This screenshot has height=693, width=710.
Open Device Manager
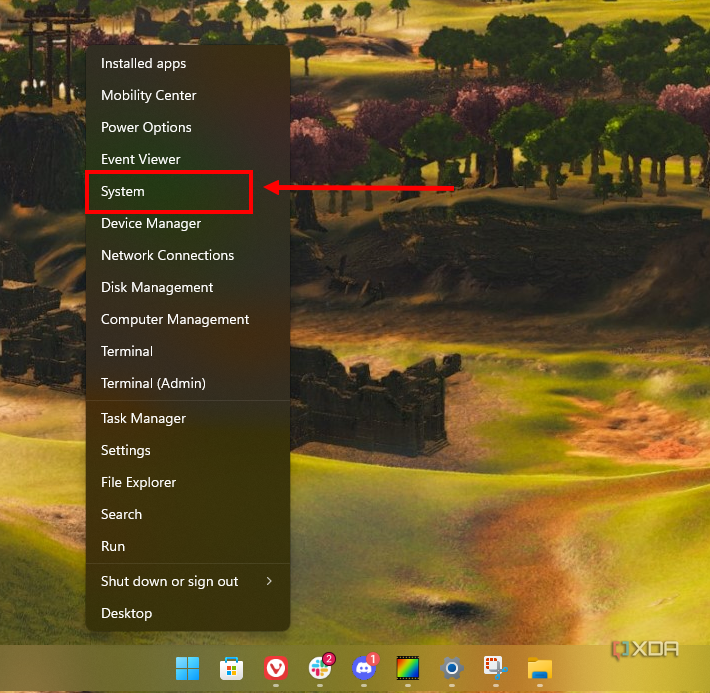188,223
